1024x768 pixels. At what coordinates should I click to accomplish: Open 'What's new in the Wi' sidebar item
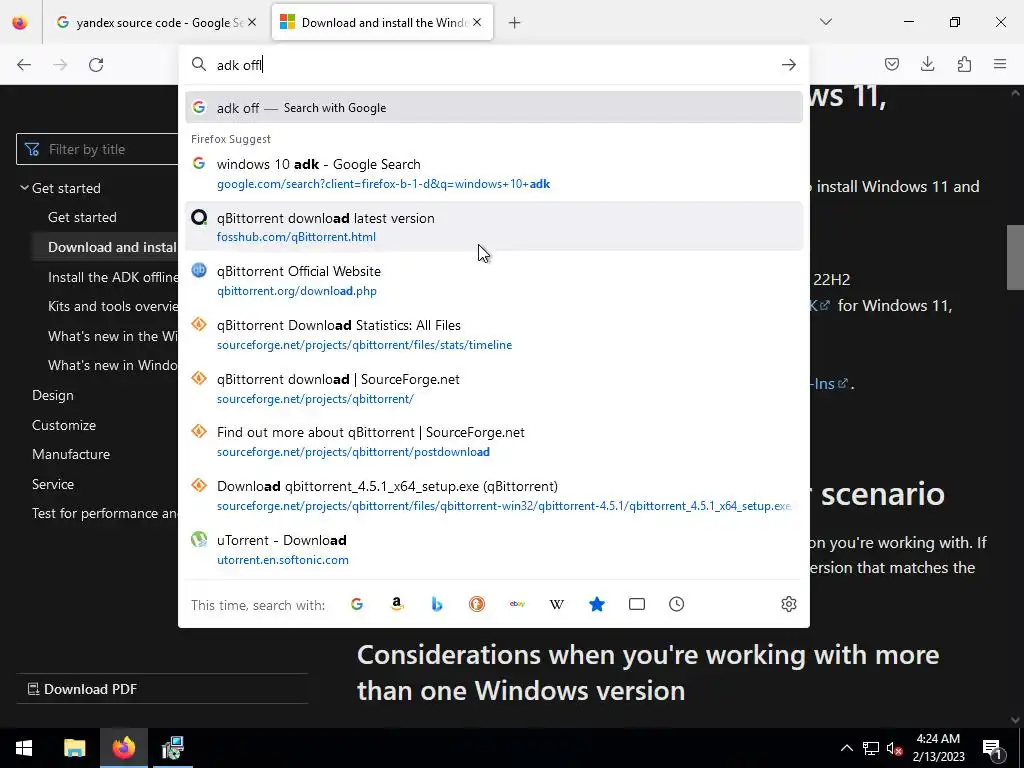pos(112,336)
